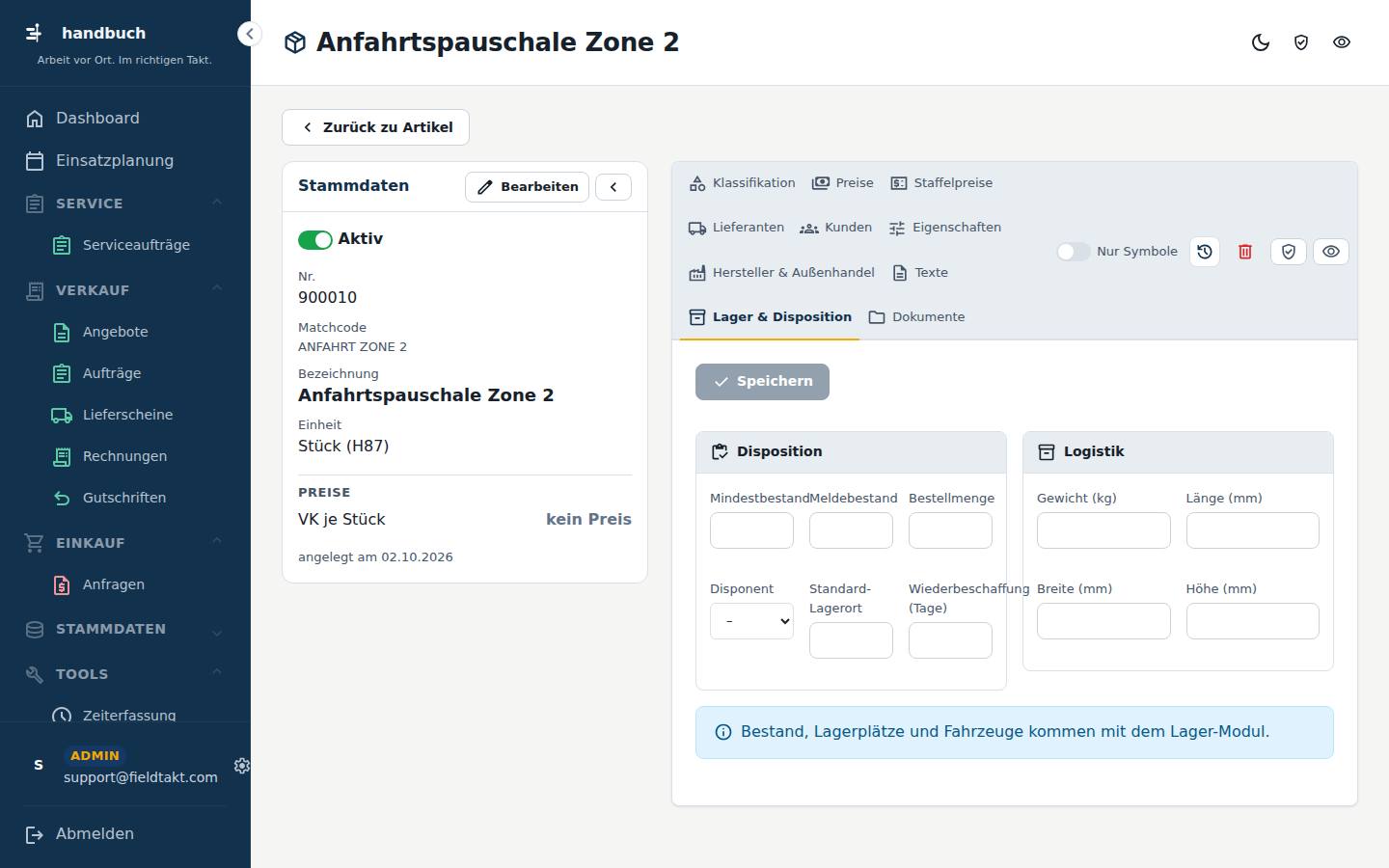Viewport: 1389px width, 868px height.
Task: Click the header shield check icon
Action: click(x=1301, y=42)
